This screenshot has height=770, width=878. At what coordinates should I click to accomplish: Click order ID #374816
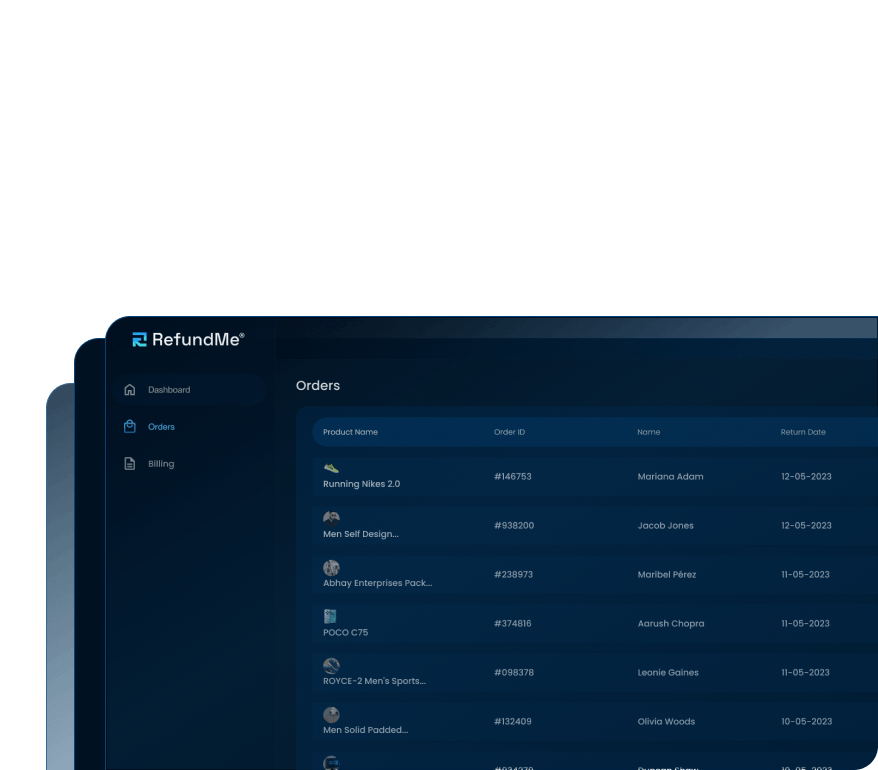click(513, 623)
